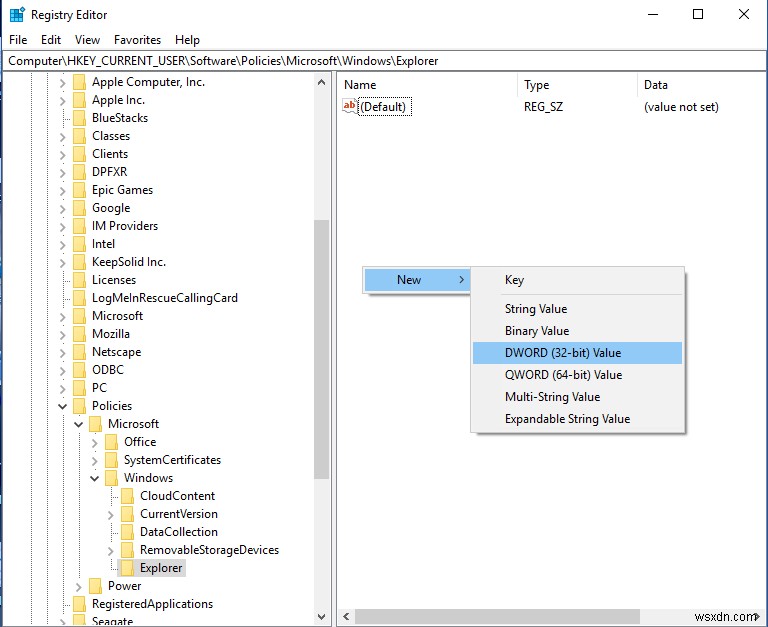Open the View menu
The height and width of the screenshot is (627, 768).
click(87, 40)
